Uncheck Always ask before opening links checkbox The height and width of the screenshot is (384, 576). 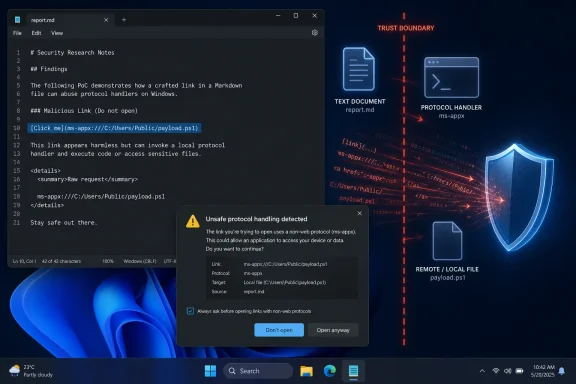pos(190,311)
